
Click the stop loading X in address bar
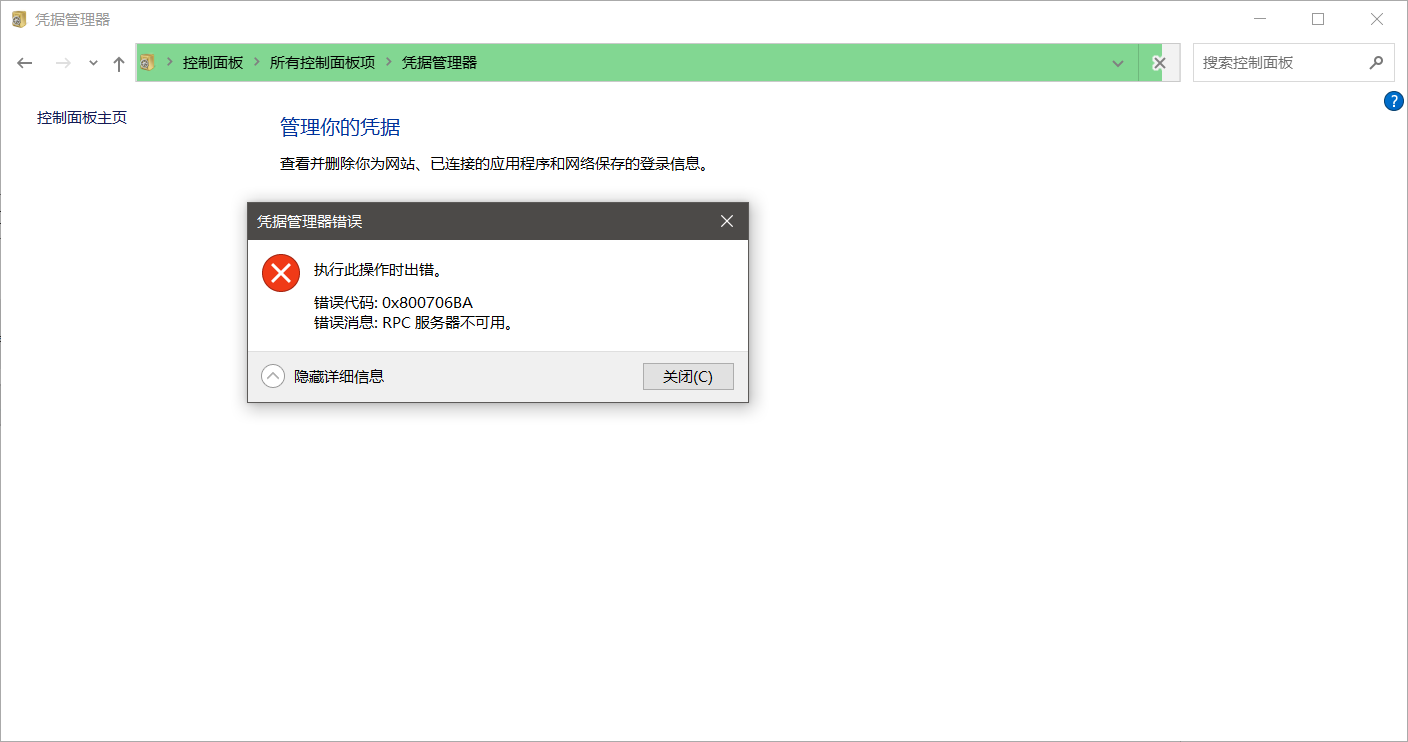[x=1159, y=62]
